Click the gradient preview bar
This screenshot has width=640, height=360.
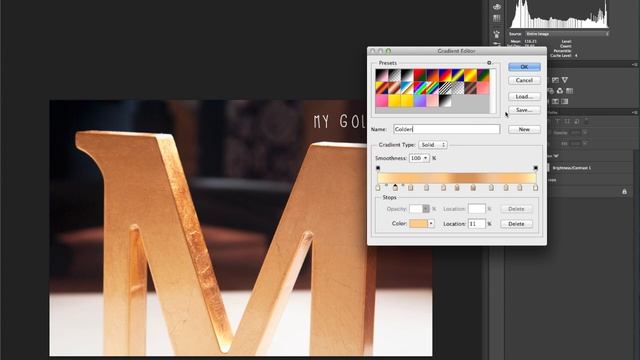tap(457, 178)
